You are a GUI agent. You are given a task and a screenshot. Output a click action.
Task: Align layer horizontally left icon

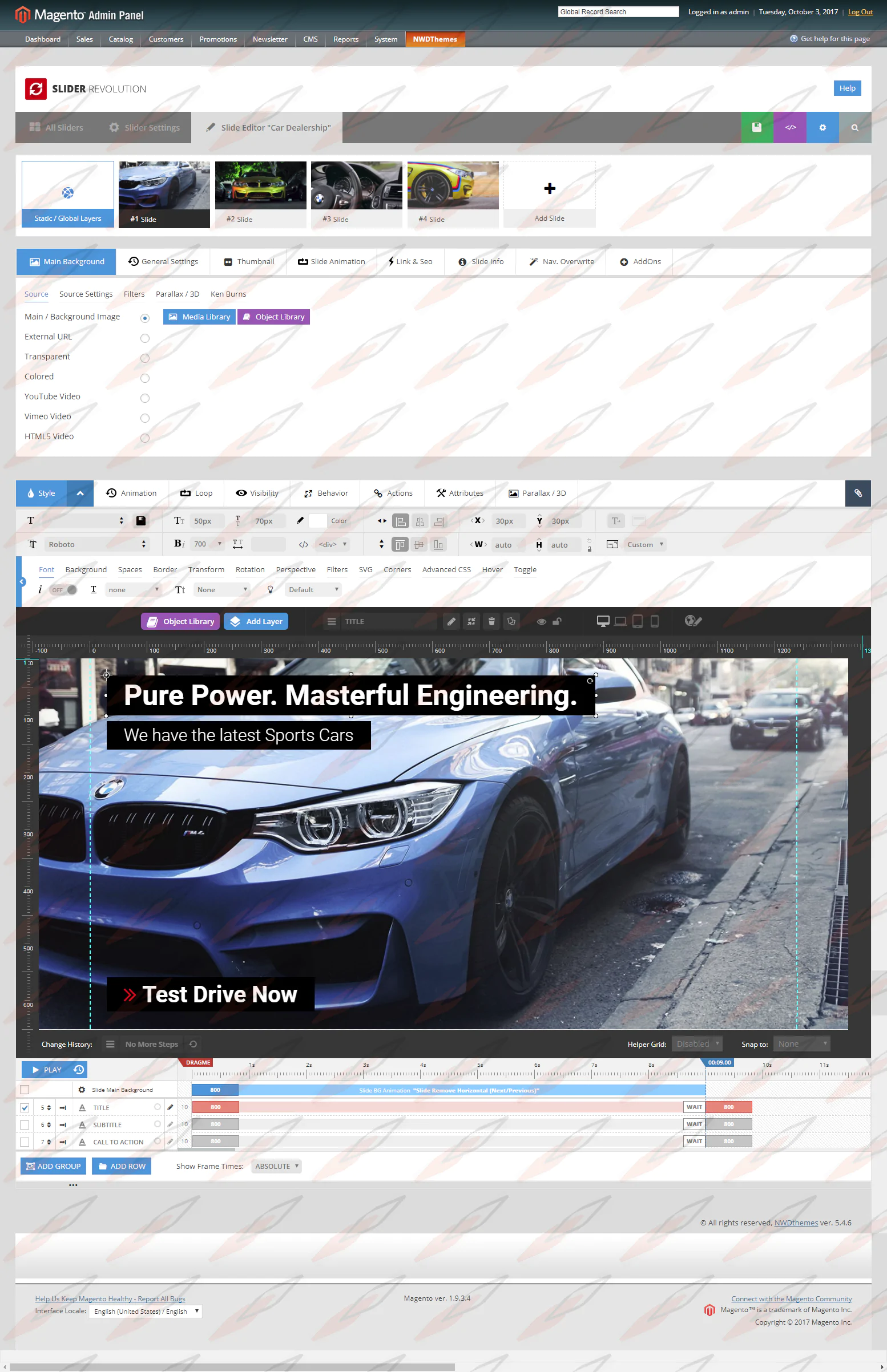[400, 521]
